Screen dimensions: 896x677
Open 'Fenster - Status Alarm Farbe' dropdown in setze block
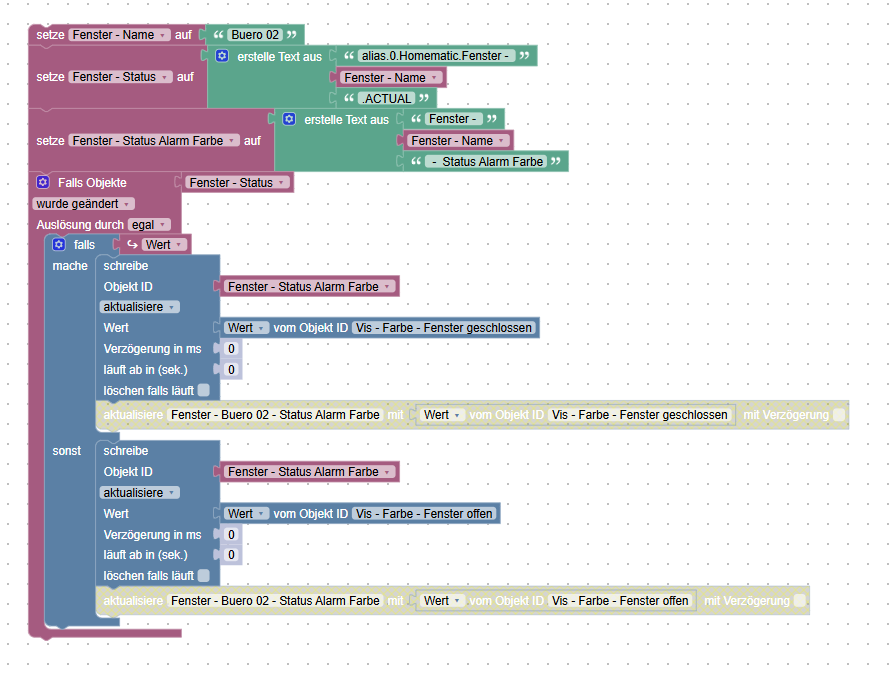154,141
